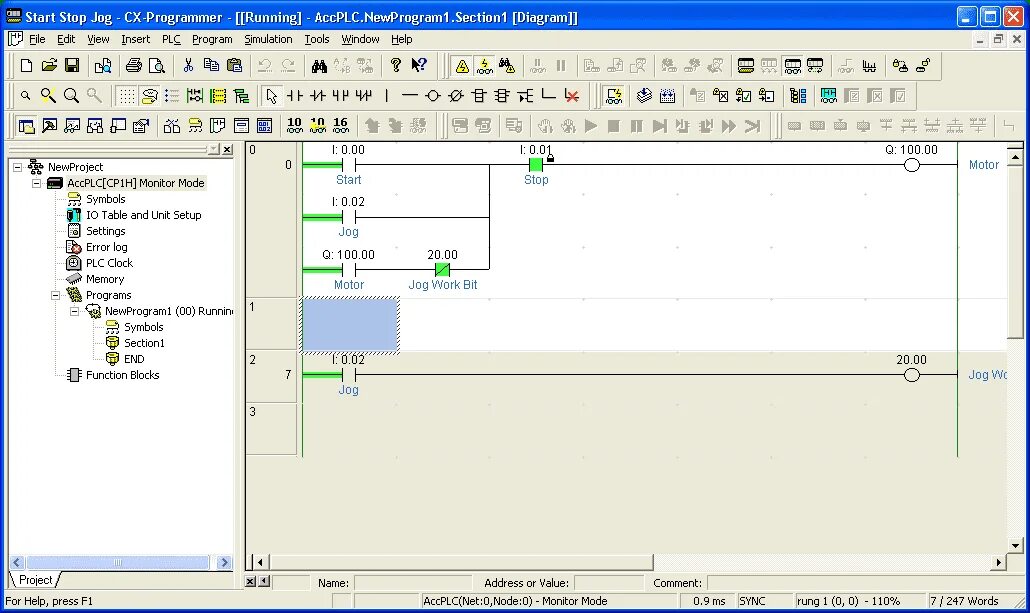Toggle Monitor in Hex 16 button
This screenshot has height=613, width=1030.
[x=341, y=125]
